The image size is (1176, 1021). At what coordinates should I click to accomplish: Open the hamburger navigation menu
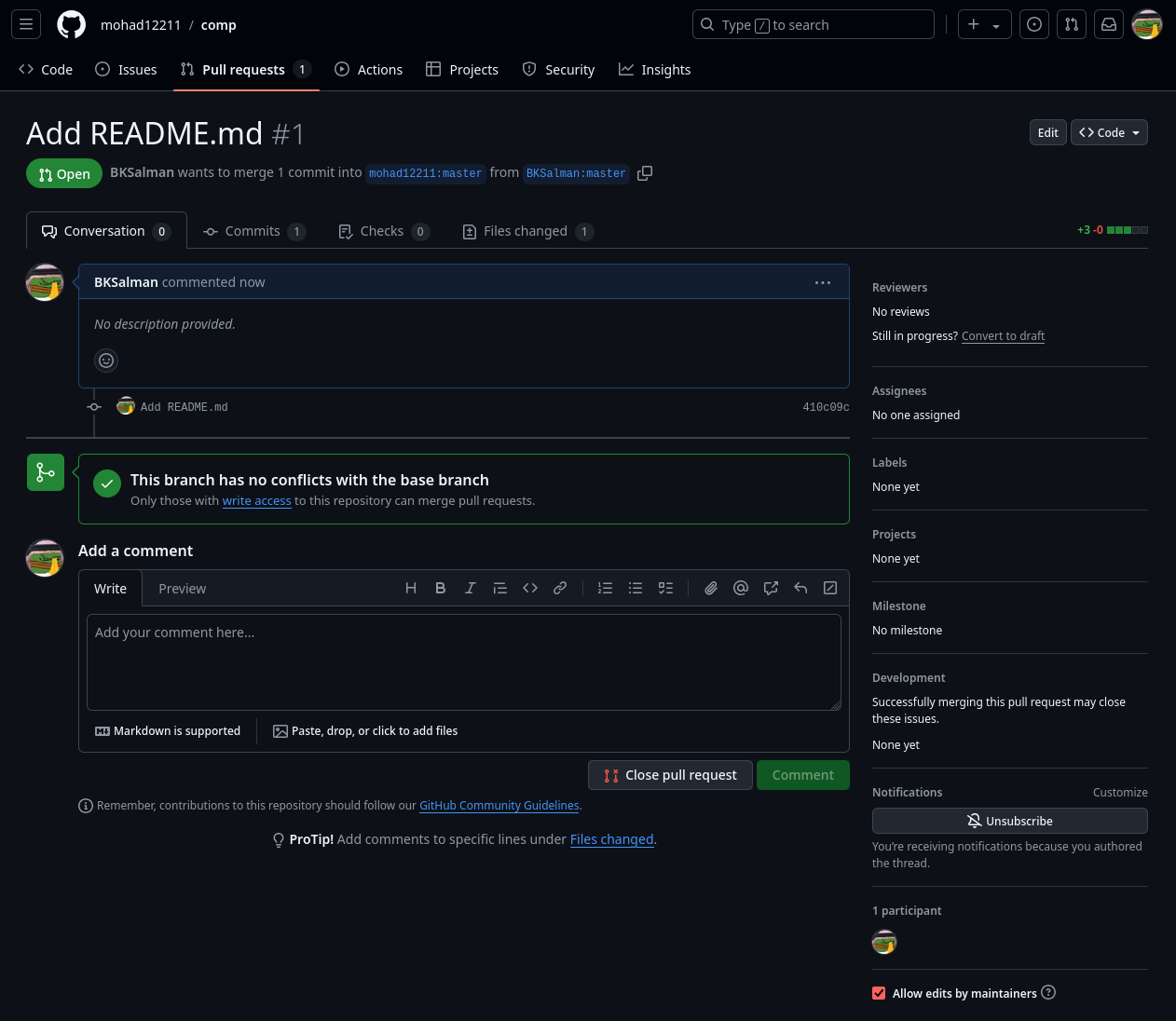click(x=26, y=25)
